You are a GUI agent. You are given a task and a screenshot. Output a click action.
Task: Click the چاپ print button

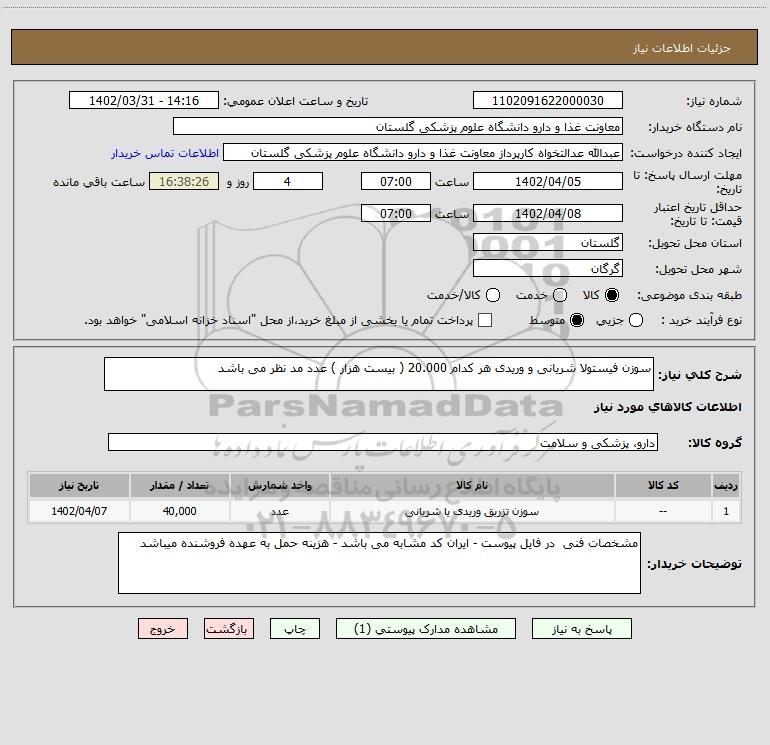coord(295,629)
